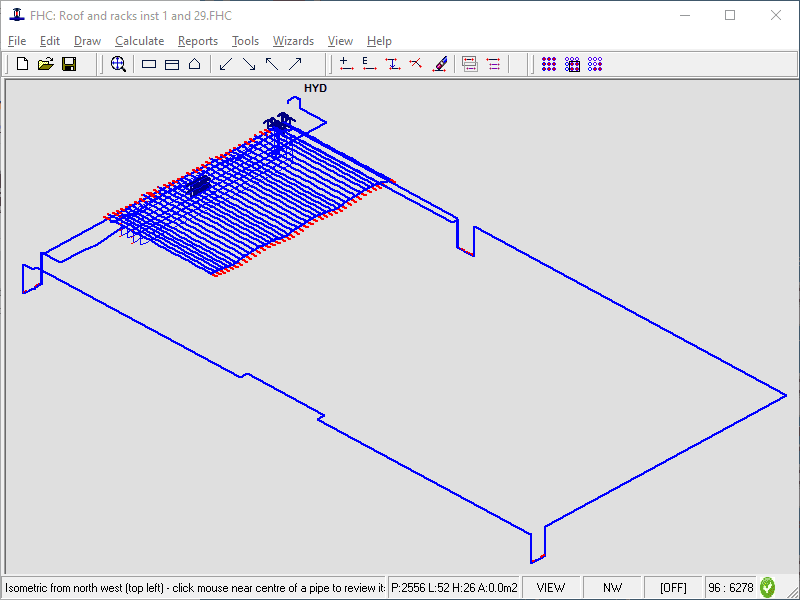Viewport: 800px width, 600px height.
Task: Select the add pipe node tool
Action: 345,64
